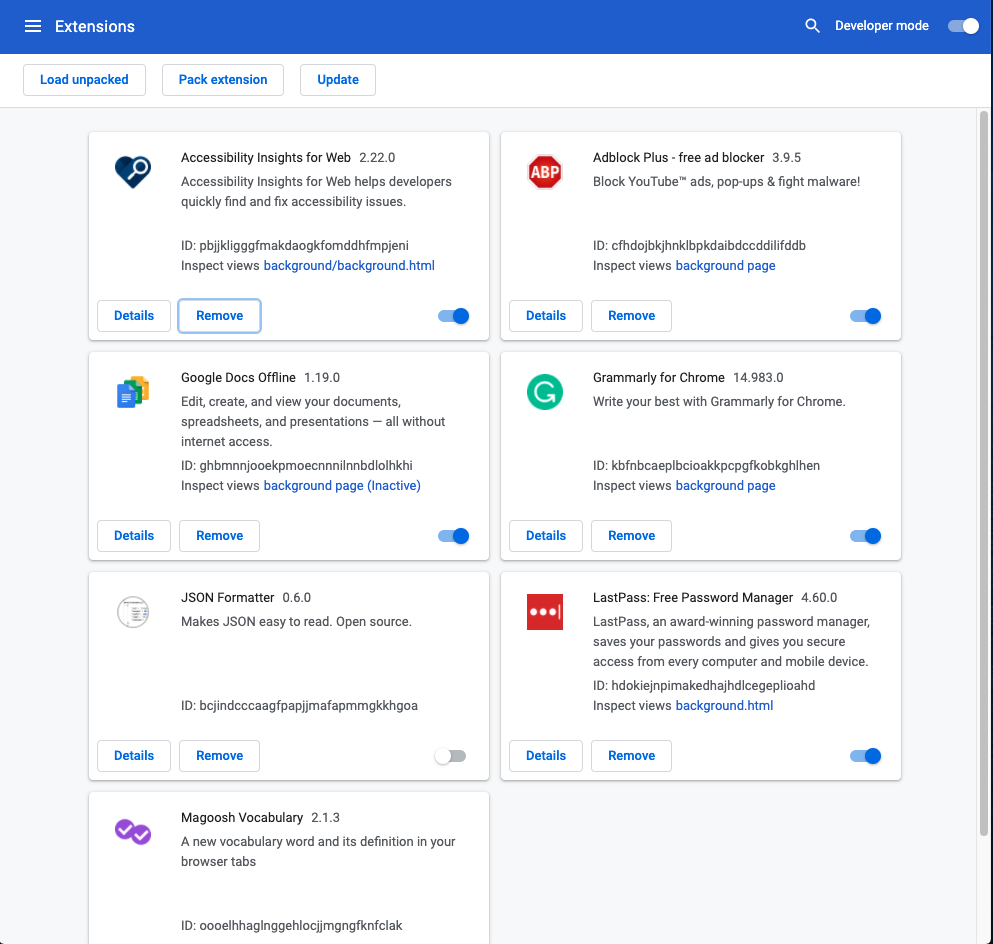Remove the LastPass extension
Viewport: 993px width, 944px height.
click(x=631, y=756)
